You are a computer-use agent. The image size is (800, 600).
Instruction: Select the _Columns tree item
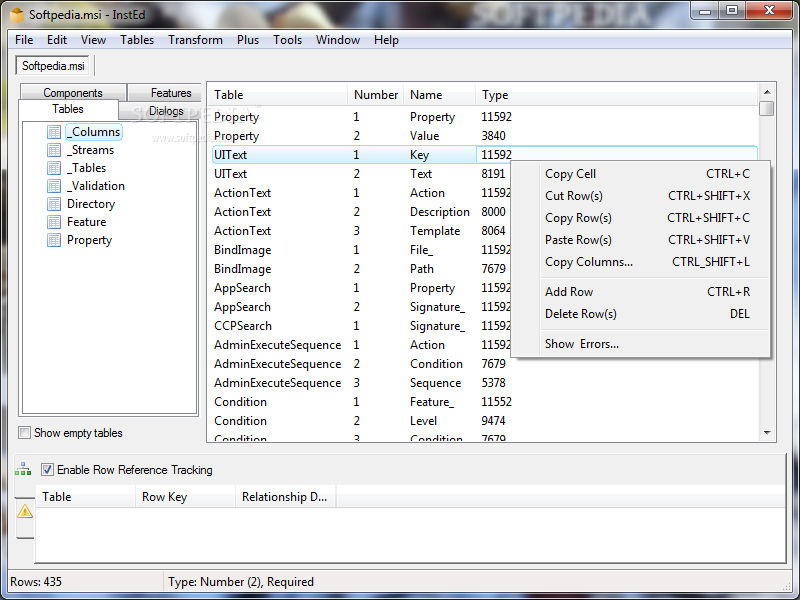[94, 132]
